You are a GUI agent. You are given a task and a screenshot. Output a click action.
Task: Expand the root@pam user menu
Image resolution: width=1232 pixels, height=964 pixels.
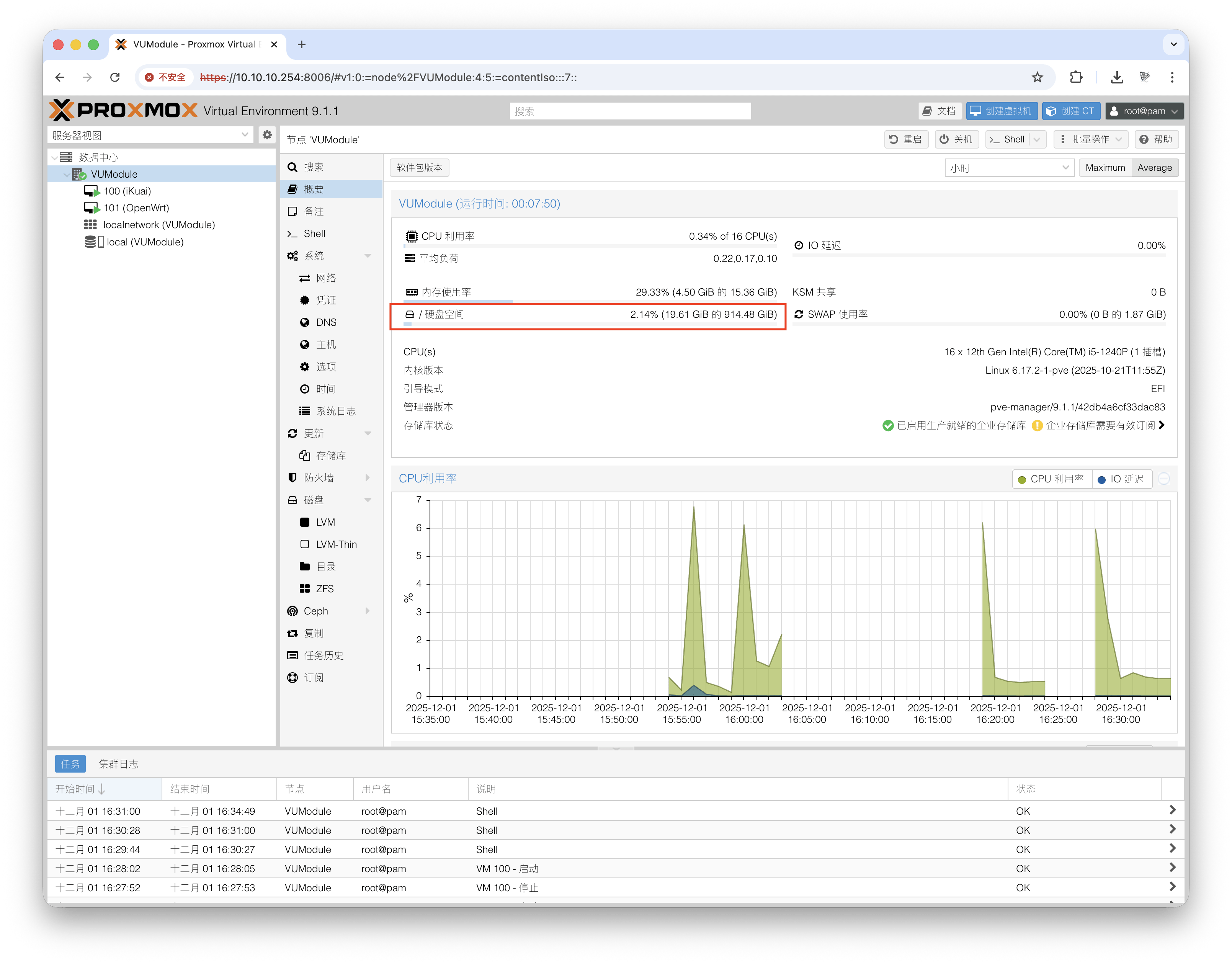coord(1144,111)
